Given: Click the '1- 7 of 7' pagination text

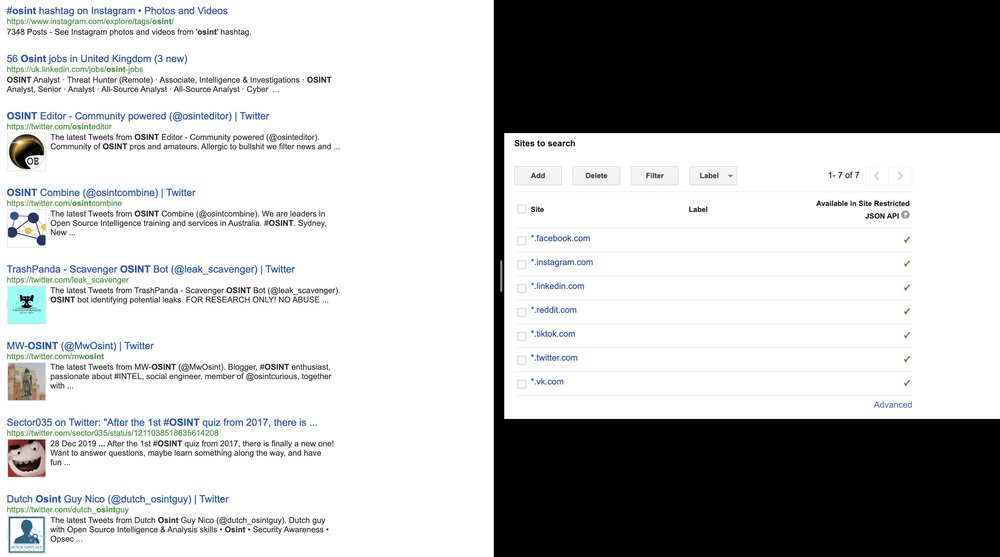Looking at the screenshot, I should point(843,175).
